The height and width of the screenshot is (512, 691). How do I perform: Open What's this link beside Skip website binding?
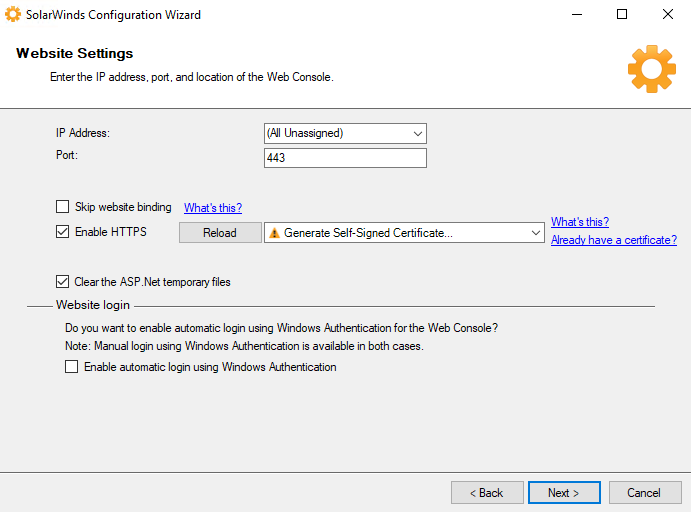point(213,208)
